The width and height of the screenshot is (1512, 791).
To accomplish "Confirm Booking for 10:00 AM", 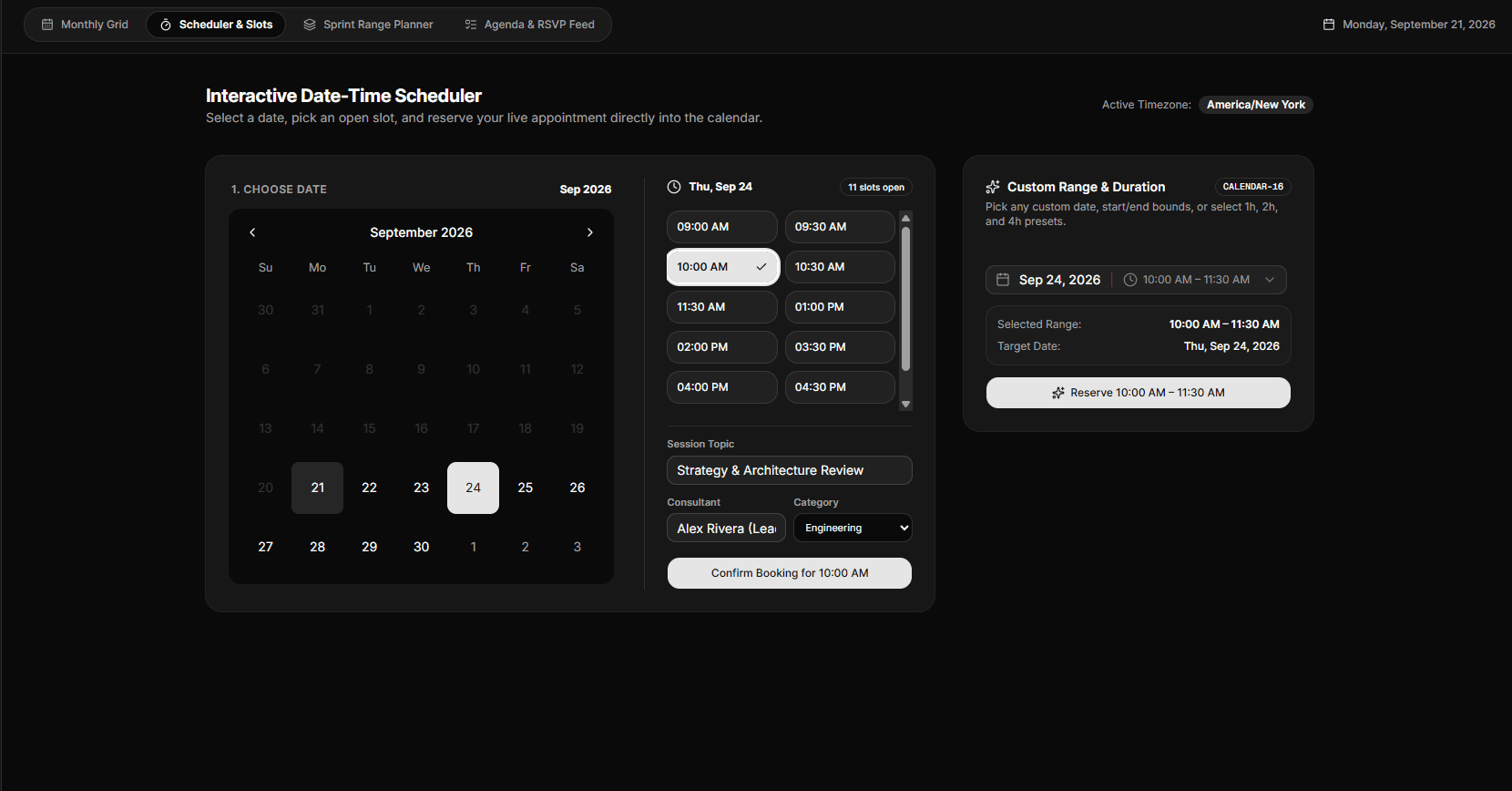I will pyautogui.click(x=790, y=573).
